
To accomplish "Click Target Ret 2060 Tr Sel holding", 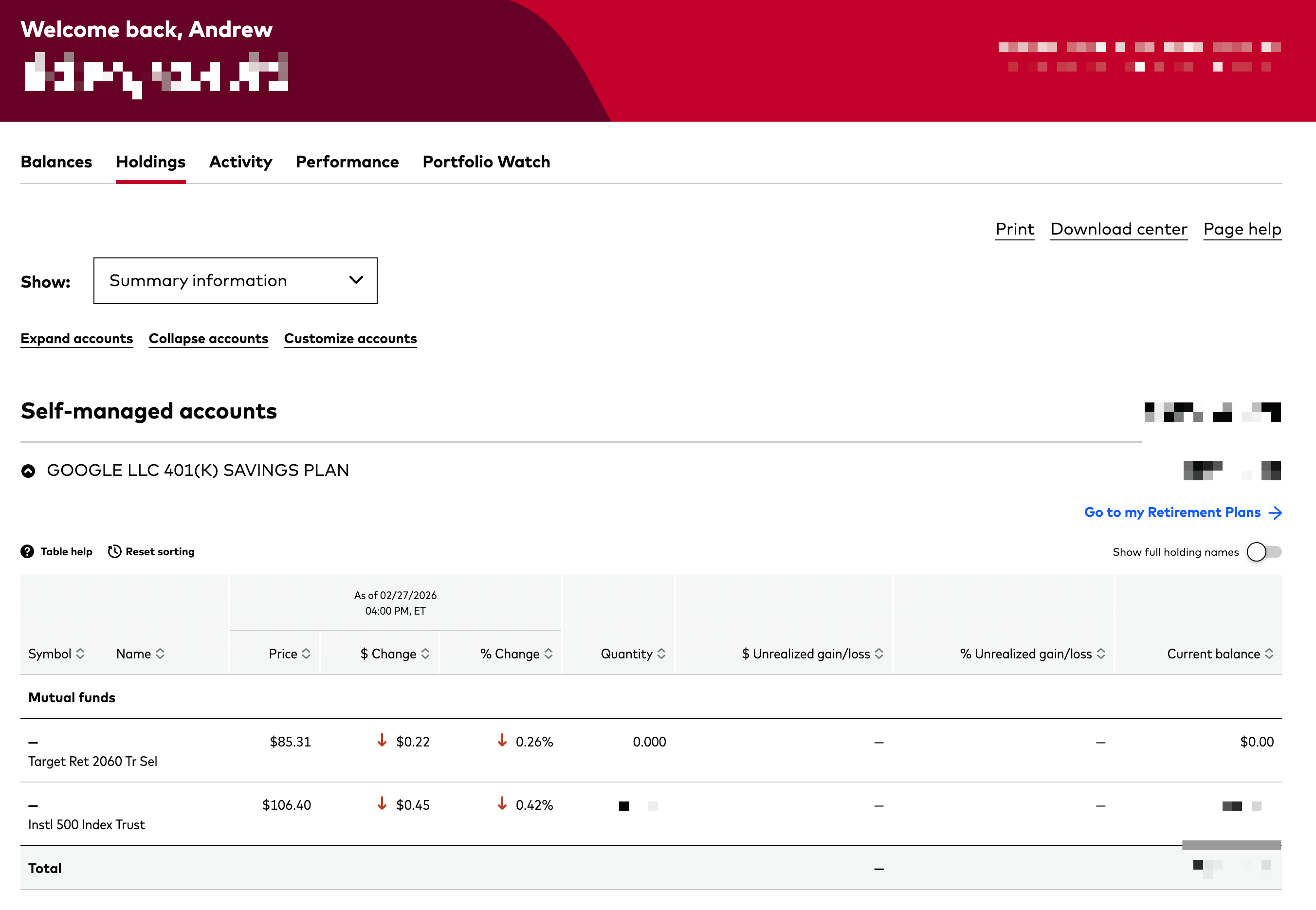I will pos(92,761).
